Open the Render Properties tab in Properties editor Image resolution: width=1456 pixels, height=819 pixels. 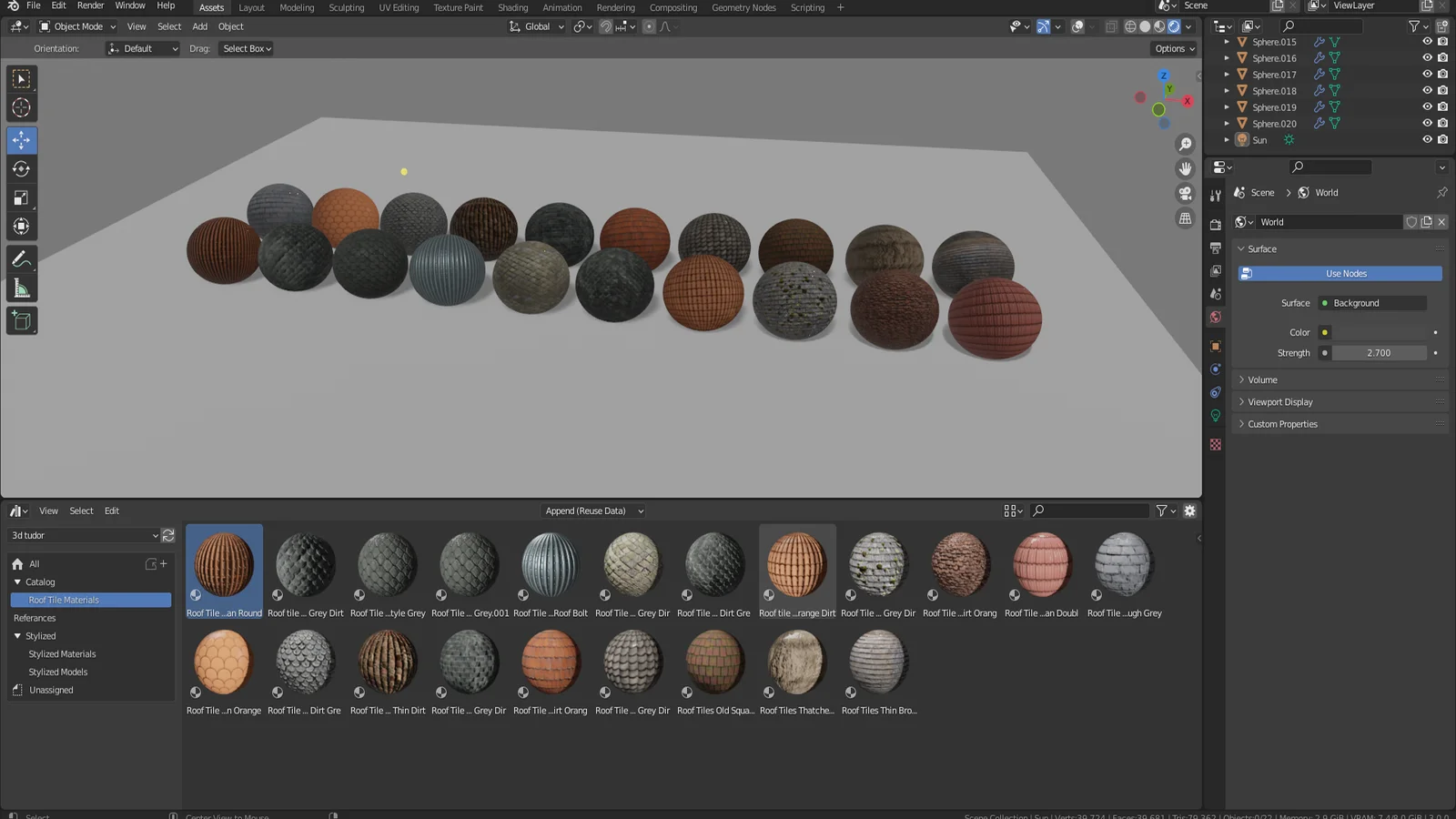1215,224
